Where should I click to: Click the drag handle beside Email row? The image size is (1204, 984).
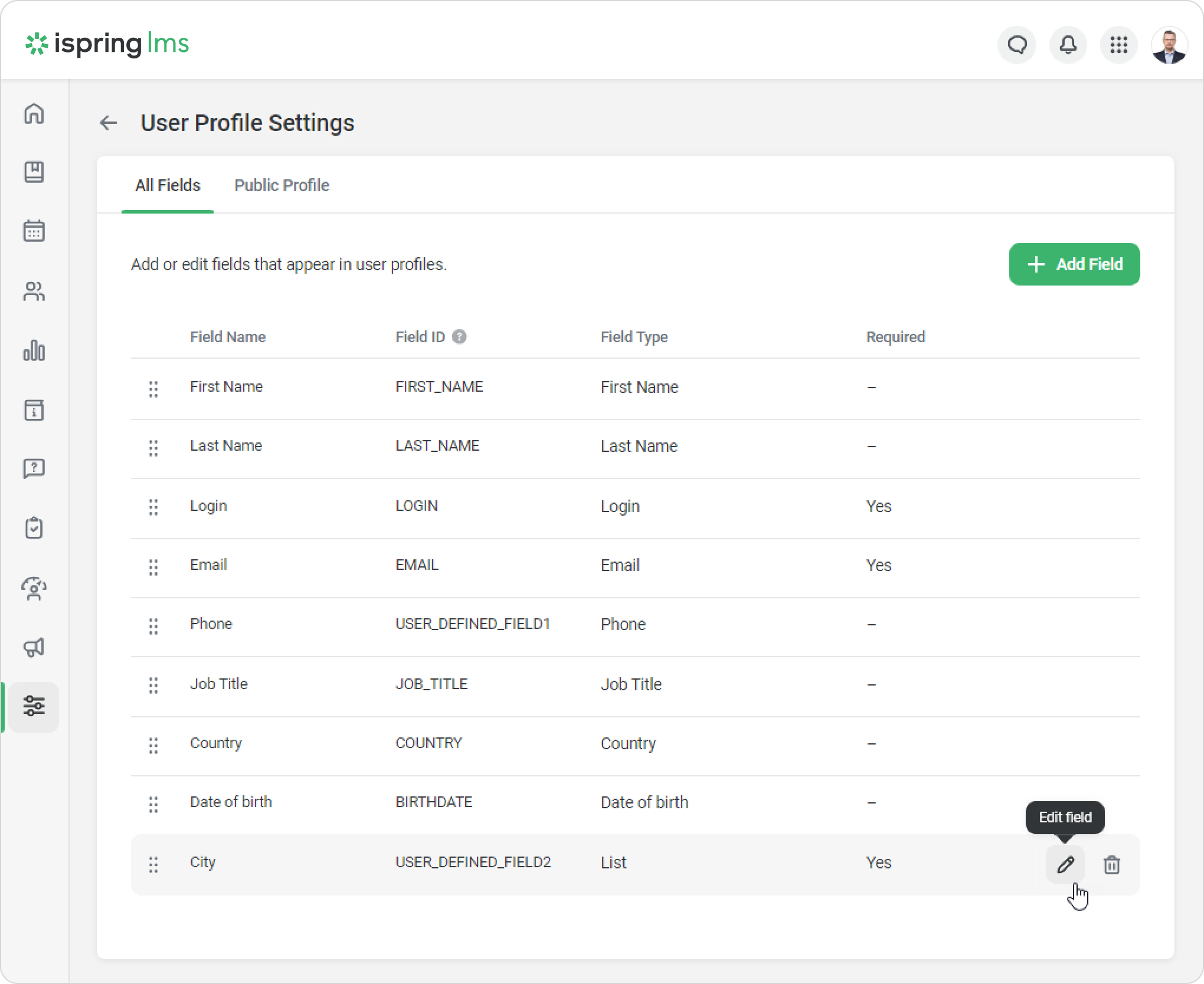[153, 567]
